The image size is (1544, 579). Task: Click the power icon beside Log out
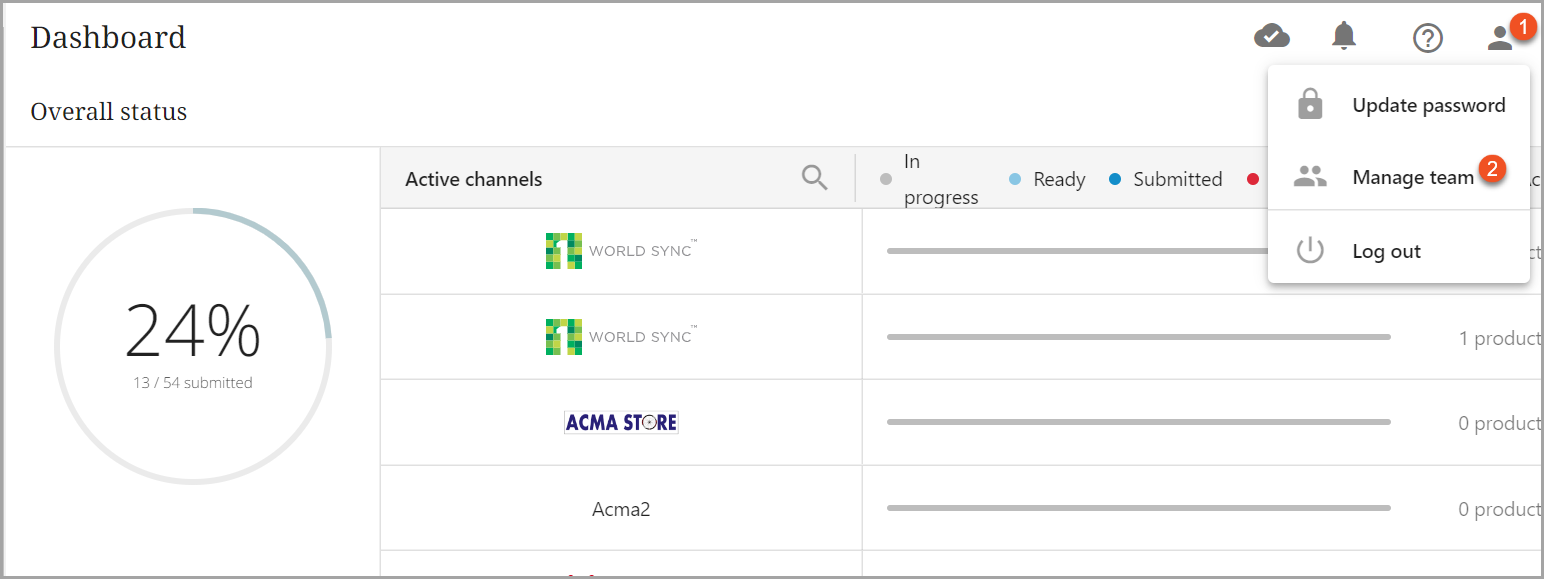tap(1310, 250)
